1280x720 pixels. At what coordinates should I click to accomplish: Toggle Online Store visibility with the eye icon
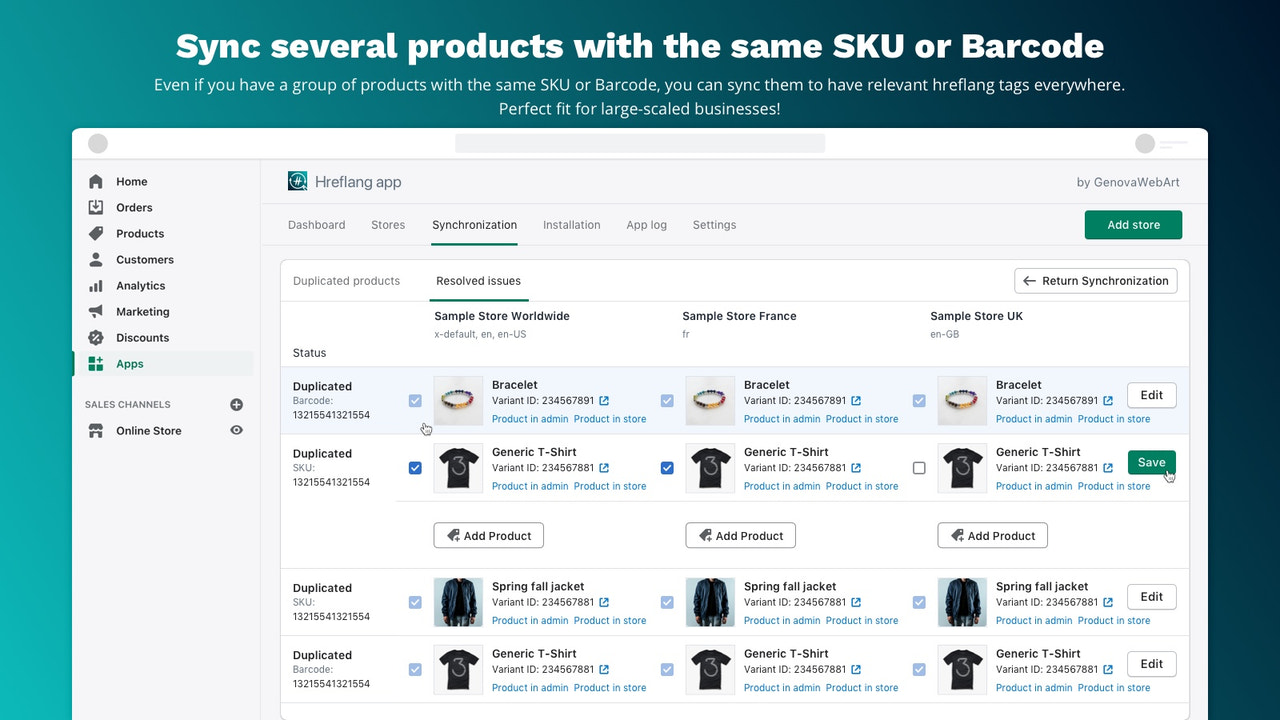(x=236, y=430)
